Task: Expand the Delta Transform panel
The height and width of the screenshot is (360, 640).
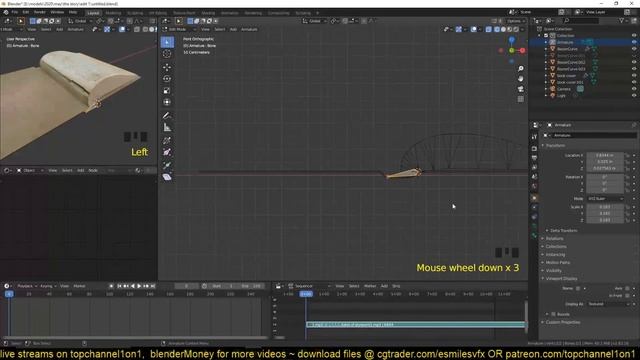Action: [x=563, y=231]
